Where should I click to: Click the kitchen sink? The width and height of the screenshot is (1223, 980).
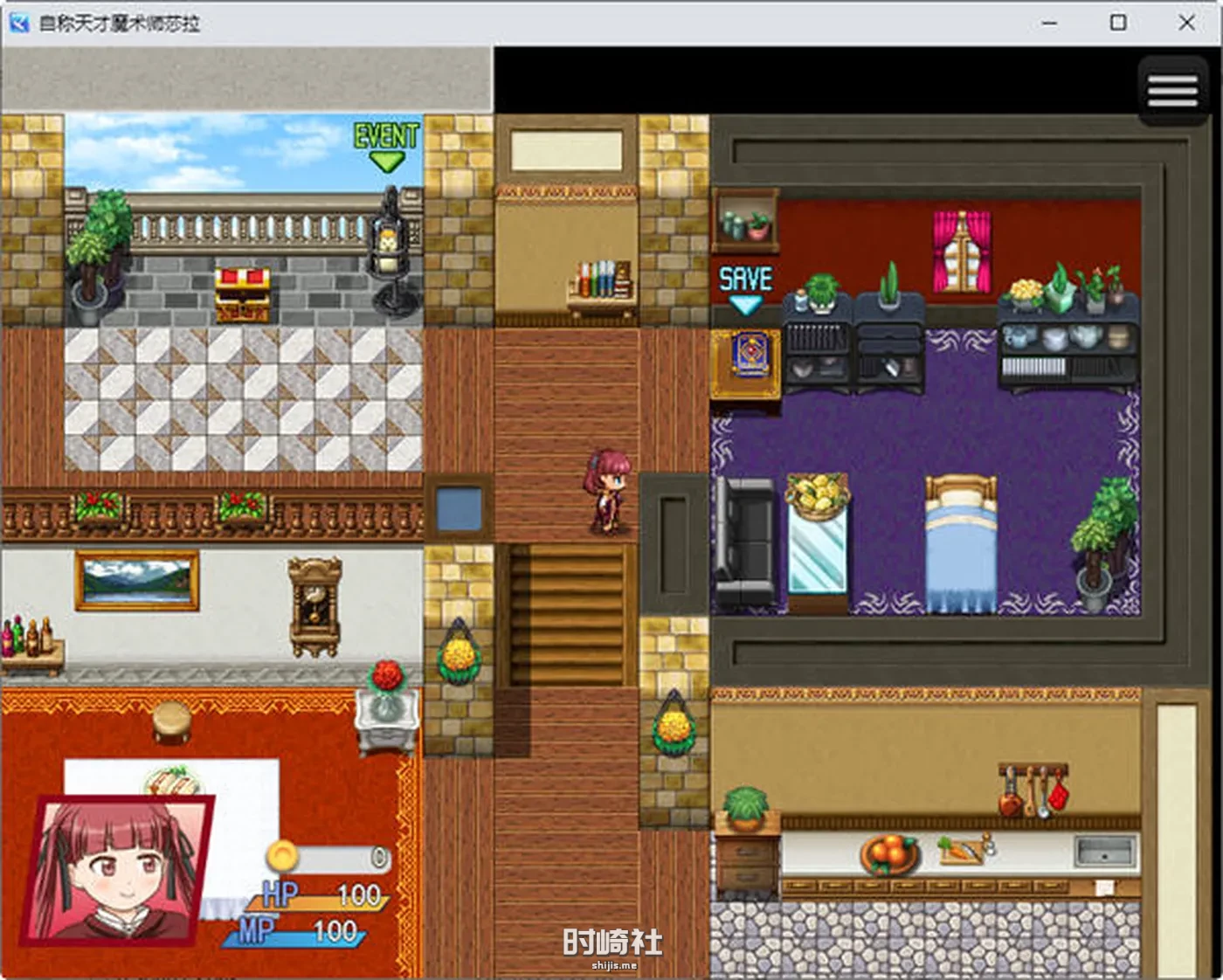[x=1105, y=851]
